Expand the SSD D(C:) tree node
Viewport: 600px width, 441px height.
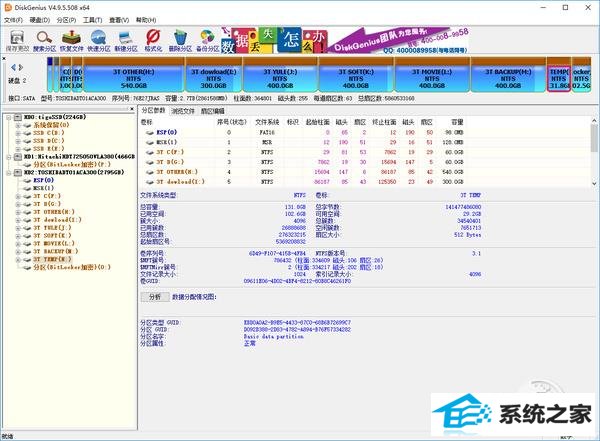pos(18,141)
